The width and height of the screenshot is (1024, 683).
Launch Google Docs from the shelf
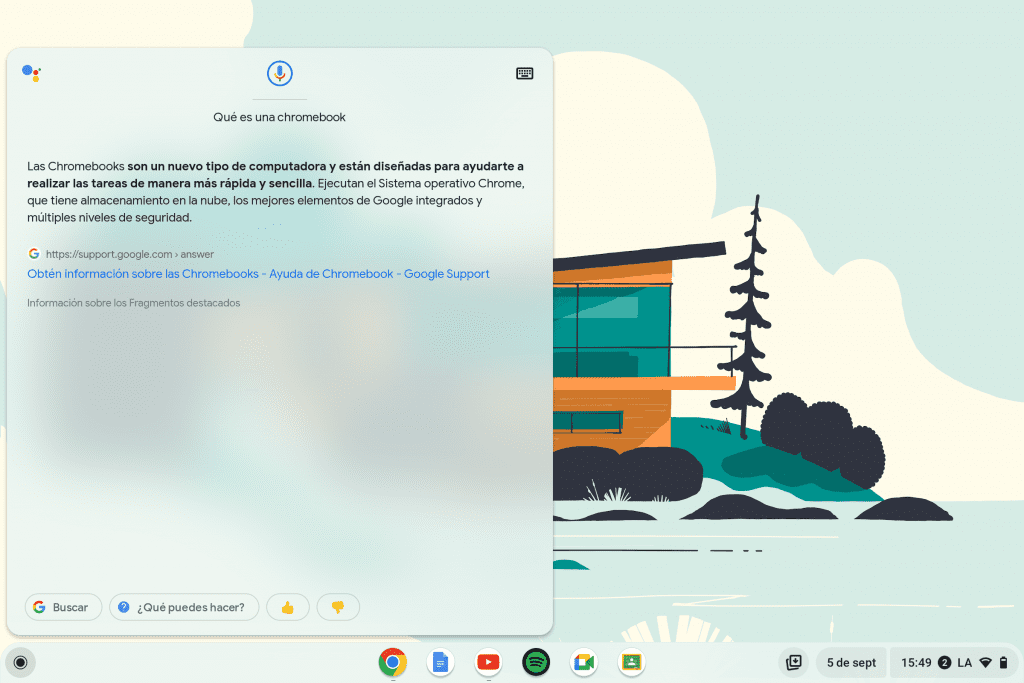439,662
